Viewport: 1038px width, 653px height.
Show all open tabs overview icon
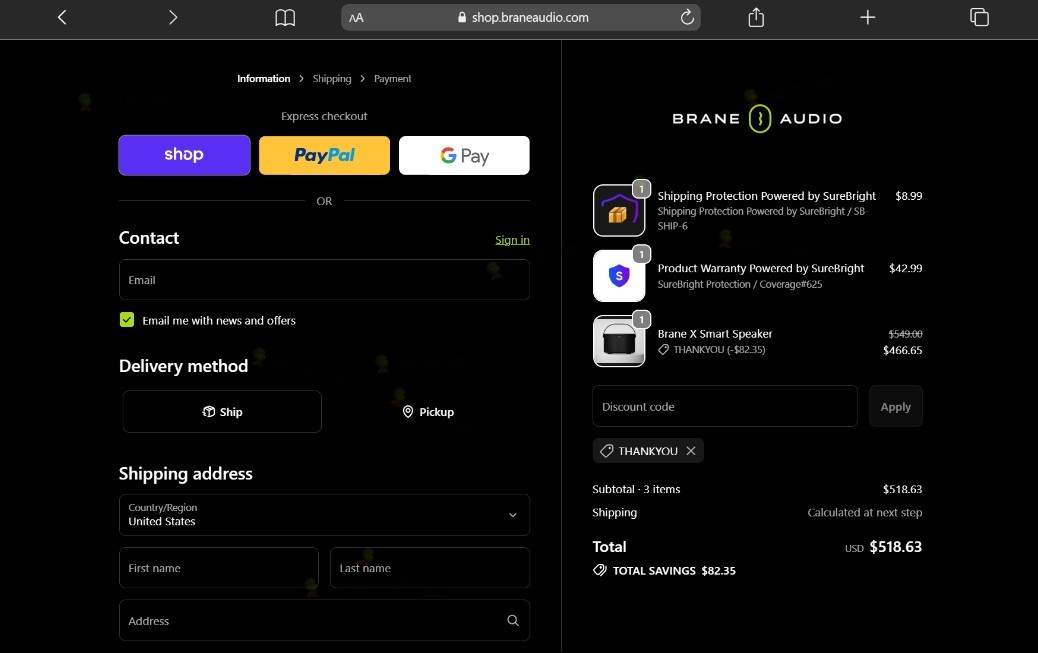coord(979,17)
